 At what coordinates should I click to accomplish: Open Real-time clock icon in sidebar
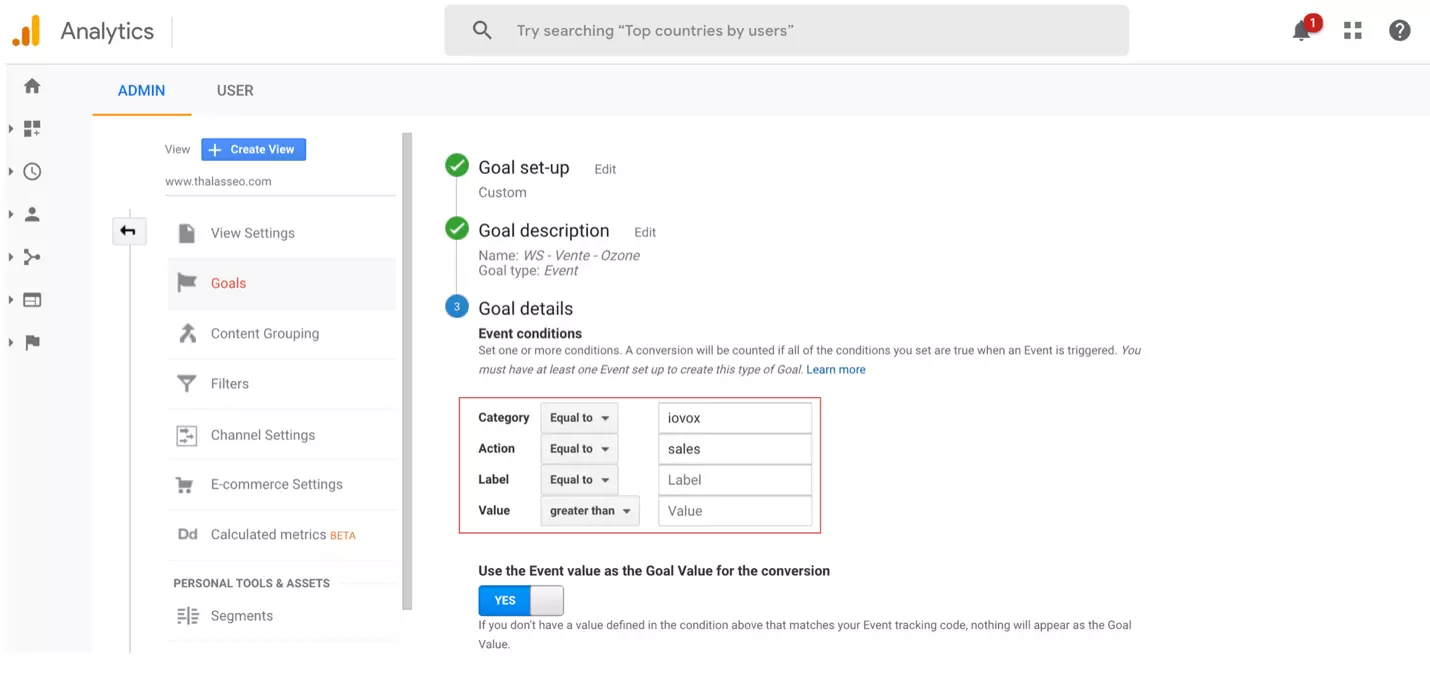[32, 172]
